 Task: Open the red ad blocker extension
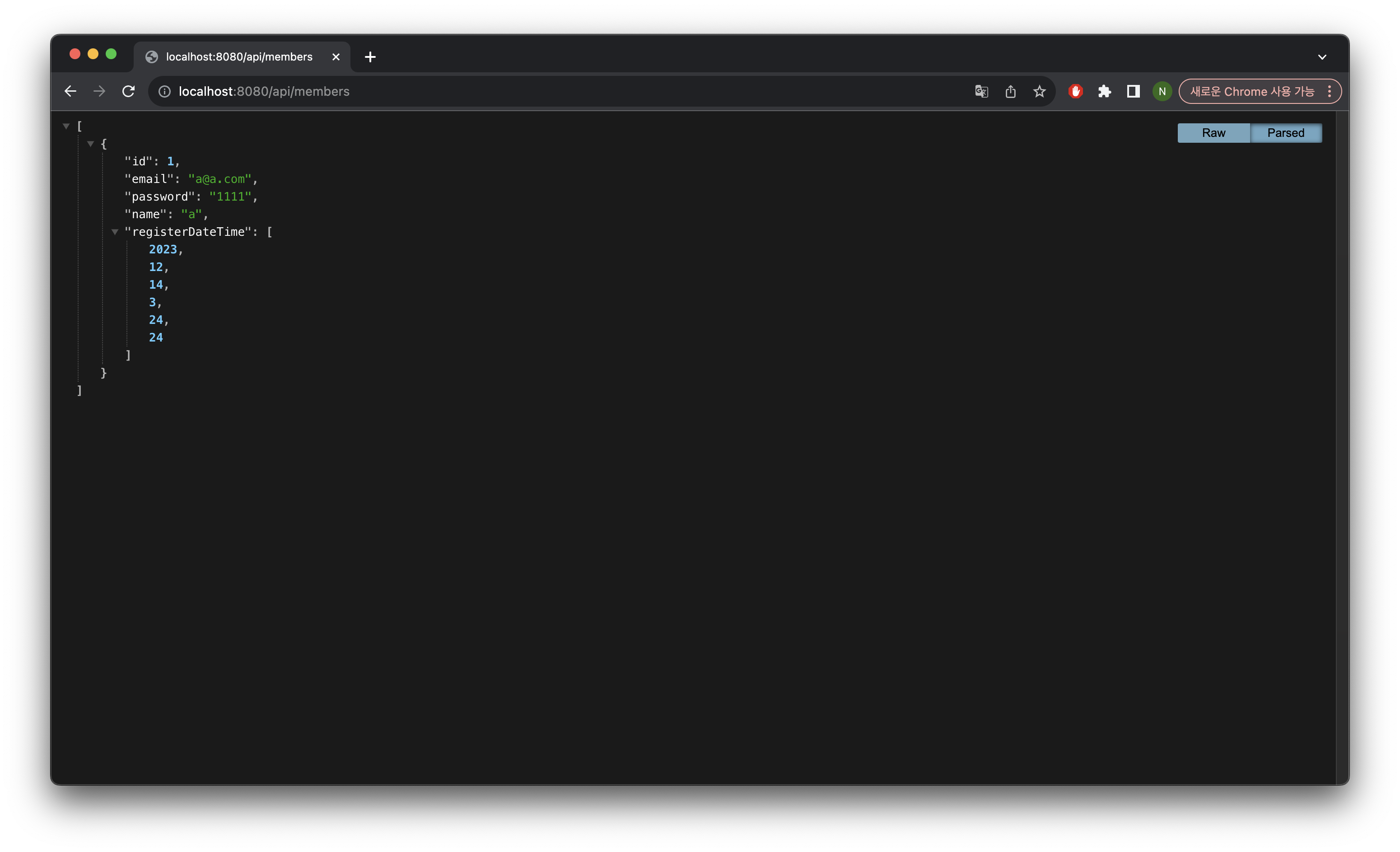click(x=1075, y=92)
